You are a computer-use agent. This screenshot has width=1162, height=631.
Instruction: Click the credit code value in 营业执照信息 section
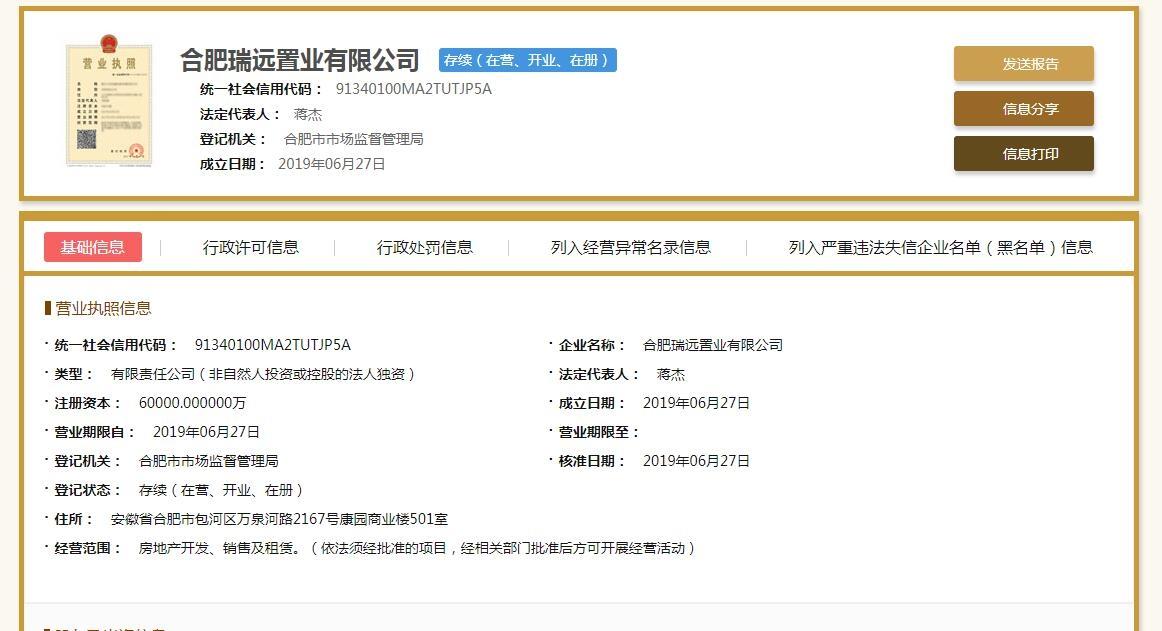click(x=273, y=345)
